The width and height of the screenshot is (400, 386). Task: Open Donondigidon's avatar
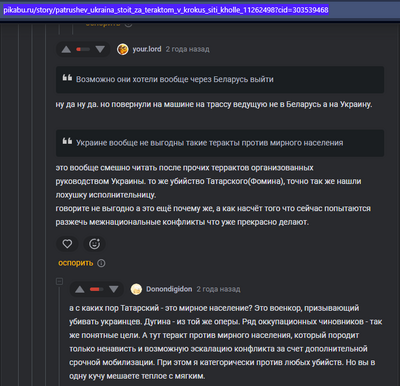point(136,289)
